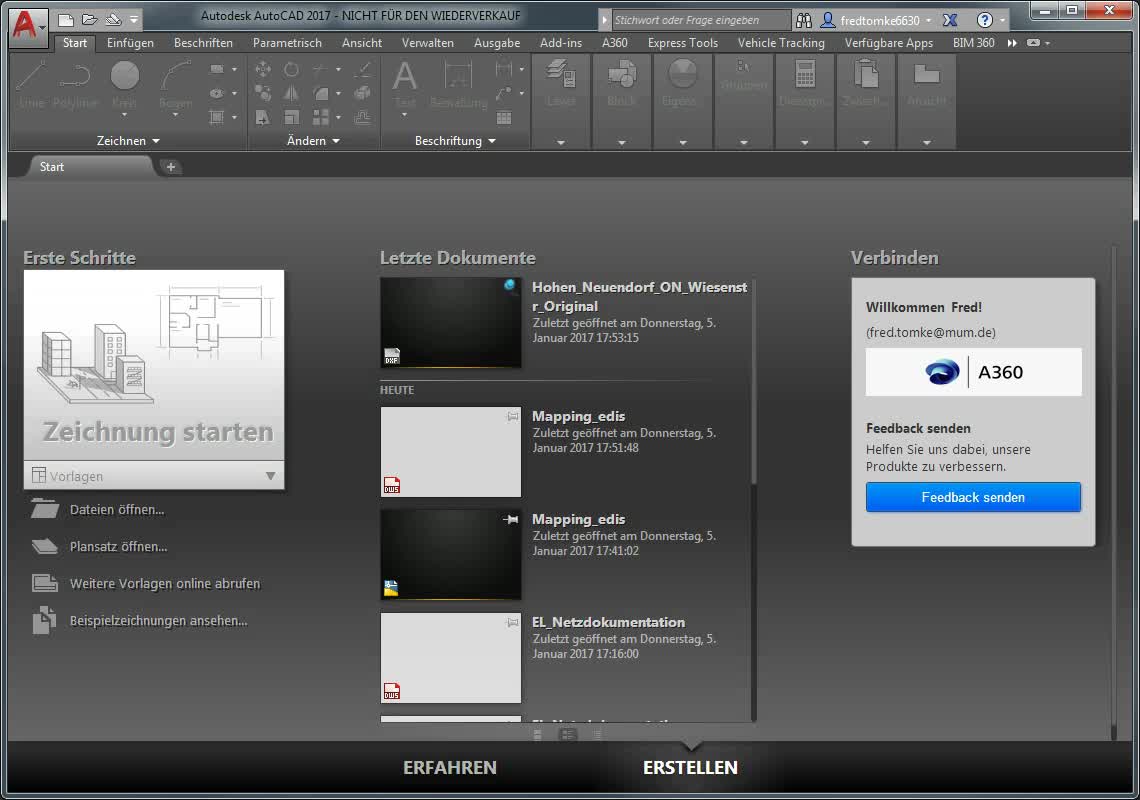Viewport: 1140px width, 800px height.
Task: Click the Autodesk Exchange X icon
Action: [950, 20]
